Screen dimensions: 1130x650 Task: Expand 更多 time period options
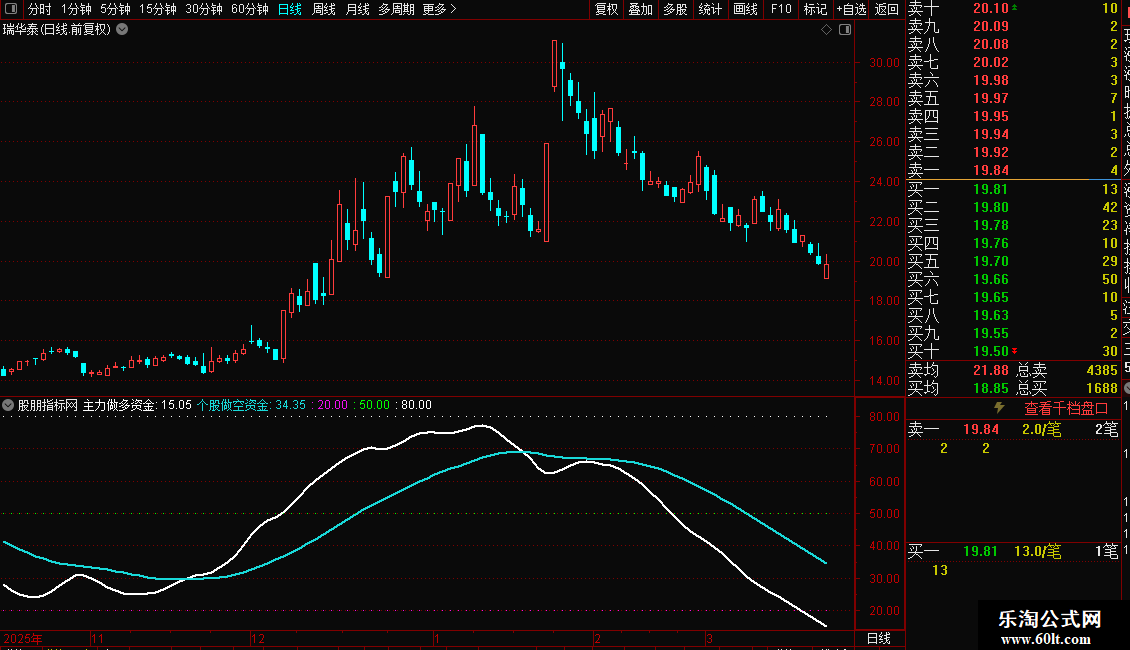[x=439, y=9]
